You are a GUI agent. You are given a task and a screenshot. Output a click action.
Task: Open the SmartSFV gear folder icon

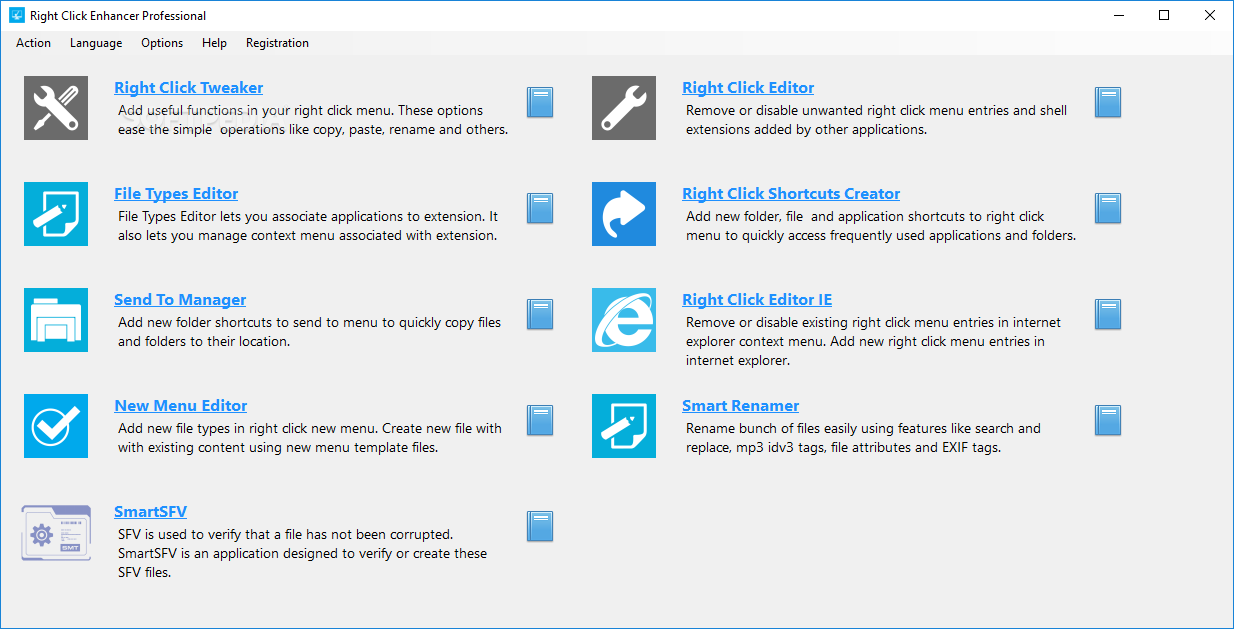pos(56,533)
